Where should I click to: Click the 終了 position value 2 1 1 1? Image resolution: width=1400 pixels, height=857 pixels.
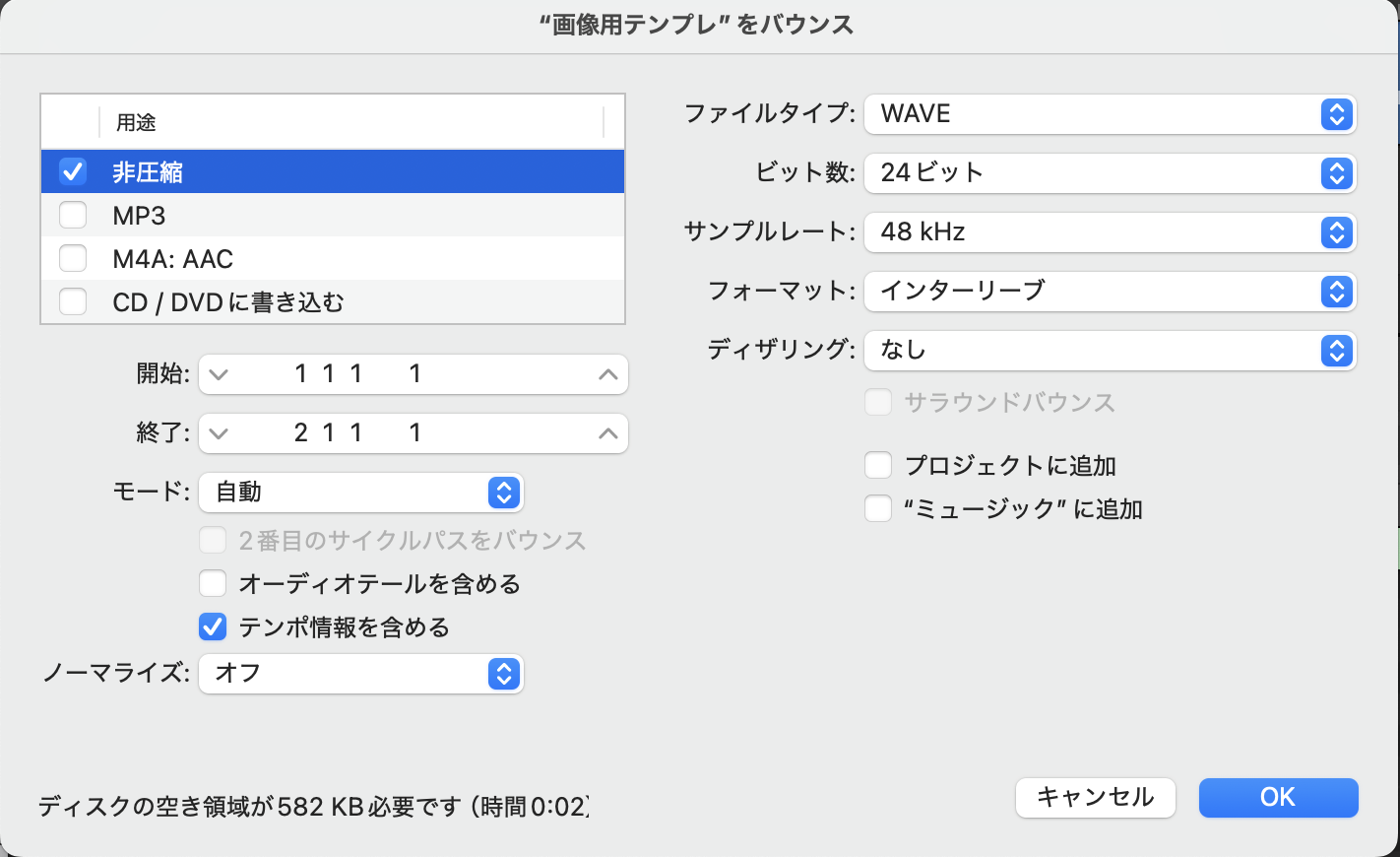(358, 433)
